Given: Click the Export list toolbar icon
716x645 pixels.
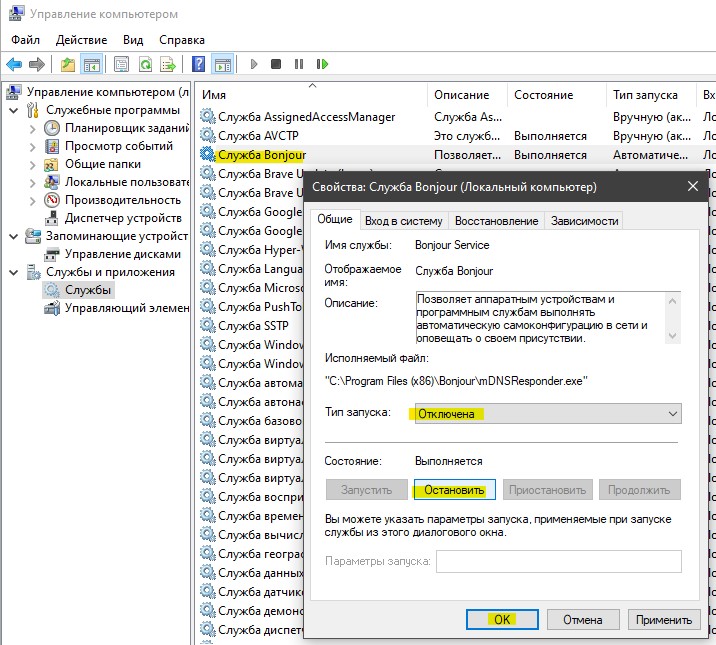Looking at the screenshot, I should 168,64.
